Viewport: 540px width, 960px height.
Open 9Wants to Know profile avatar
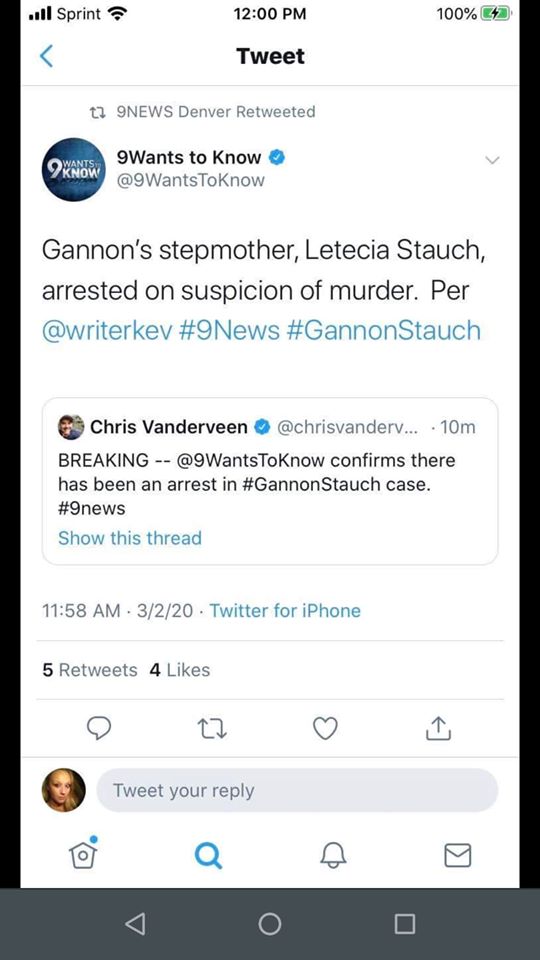click(x=73, y=170)
